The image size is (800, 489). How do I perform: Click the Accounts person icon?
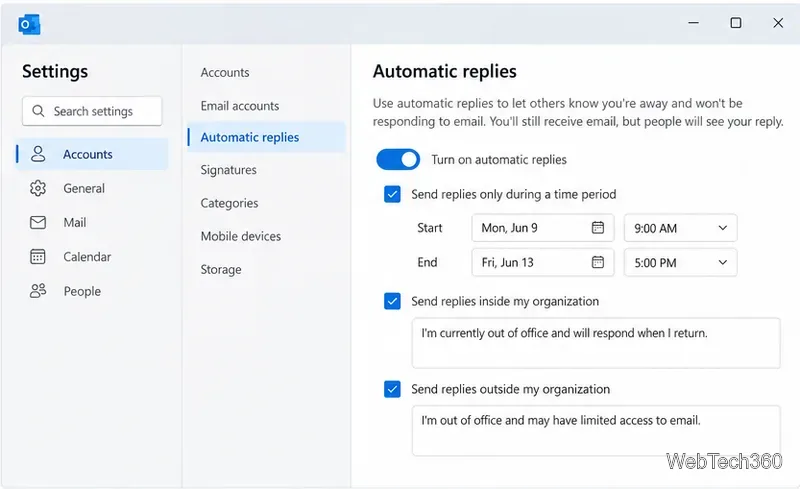click(38, 154)
